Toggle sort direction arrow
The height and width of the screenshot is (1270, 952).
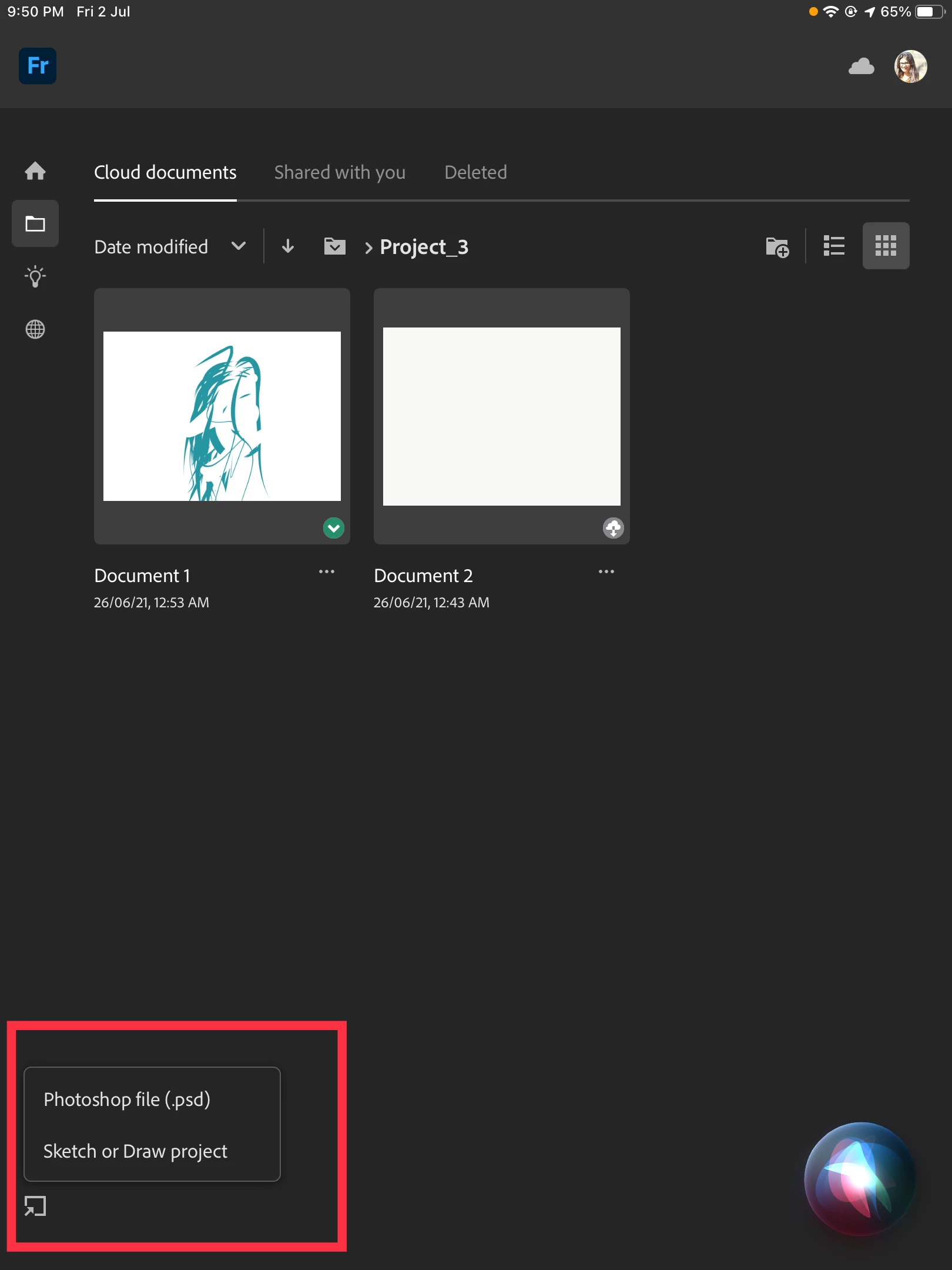(288, 246)
